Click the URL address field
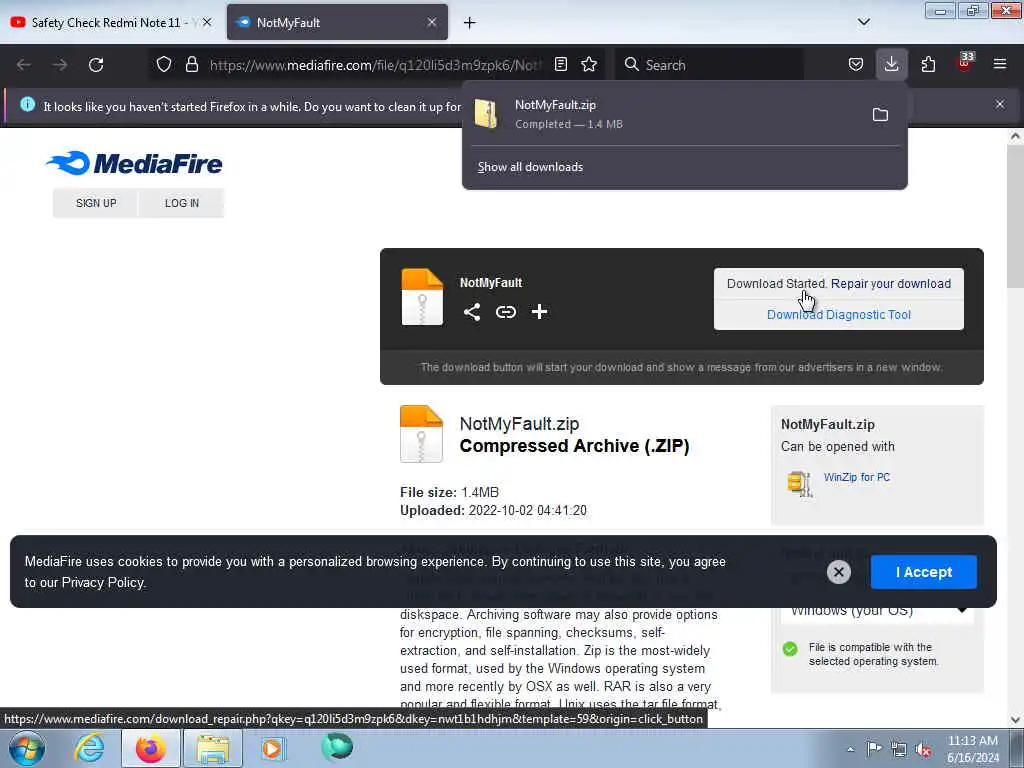 point(376,65)
